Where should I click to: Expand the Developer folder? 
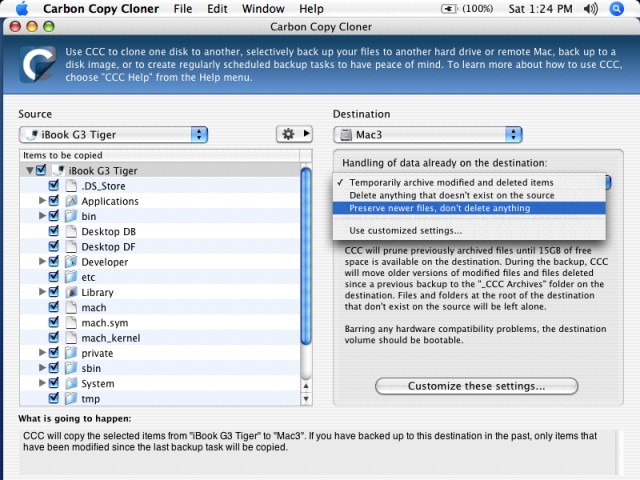(x=42, y=261)
